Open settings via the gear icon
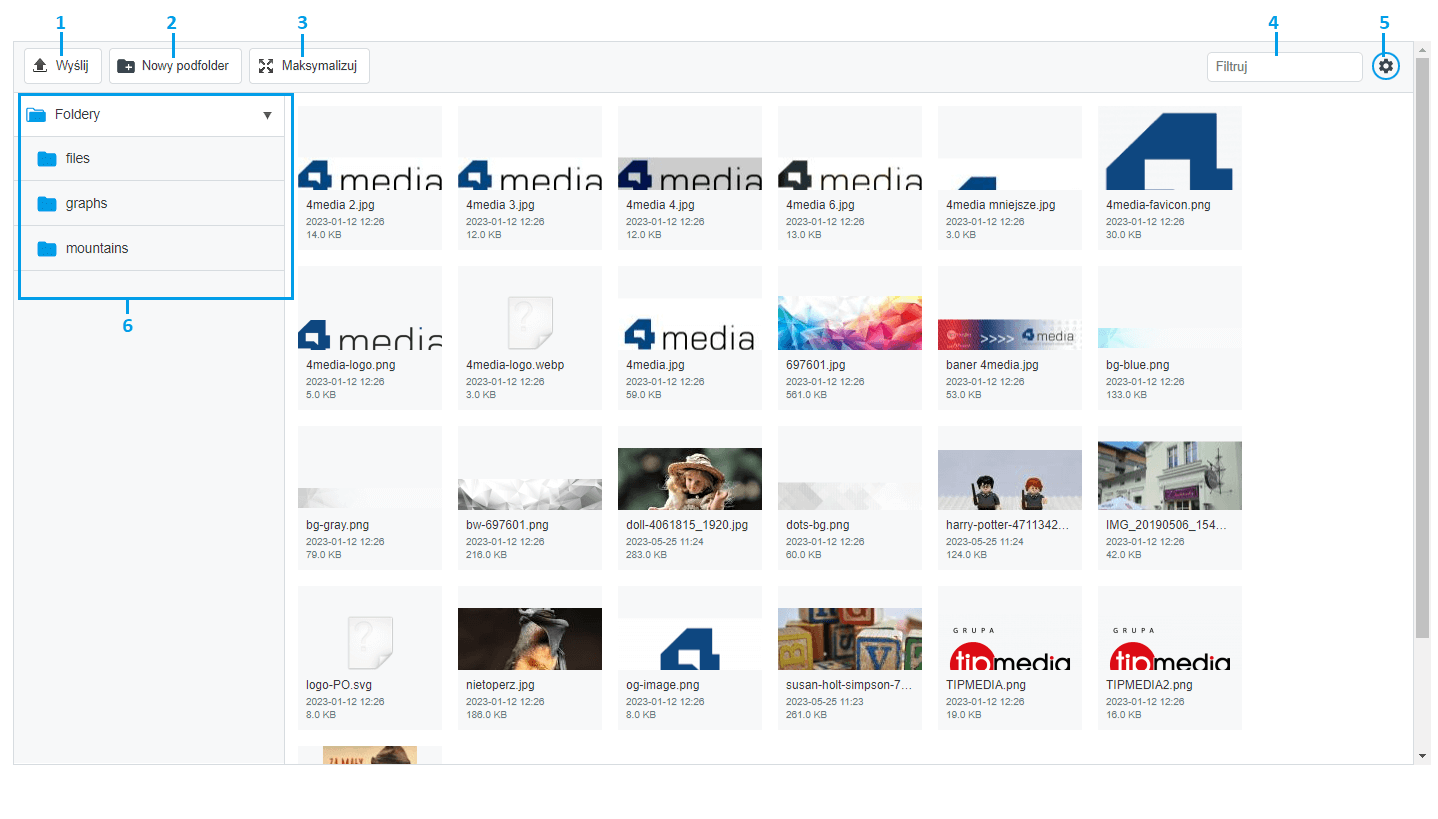1438x819 pixels. pos(1385,66)
